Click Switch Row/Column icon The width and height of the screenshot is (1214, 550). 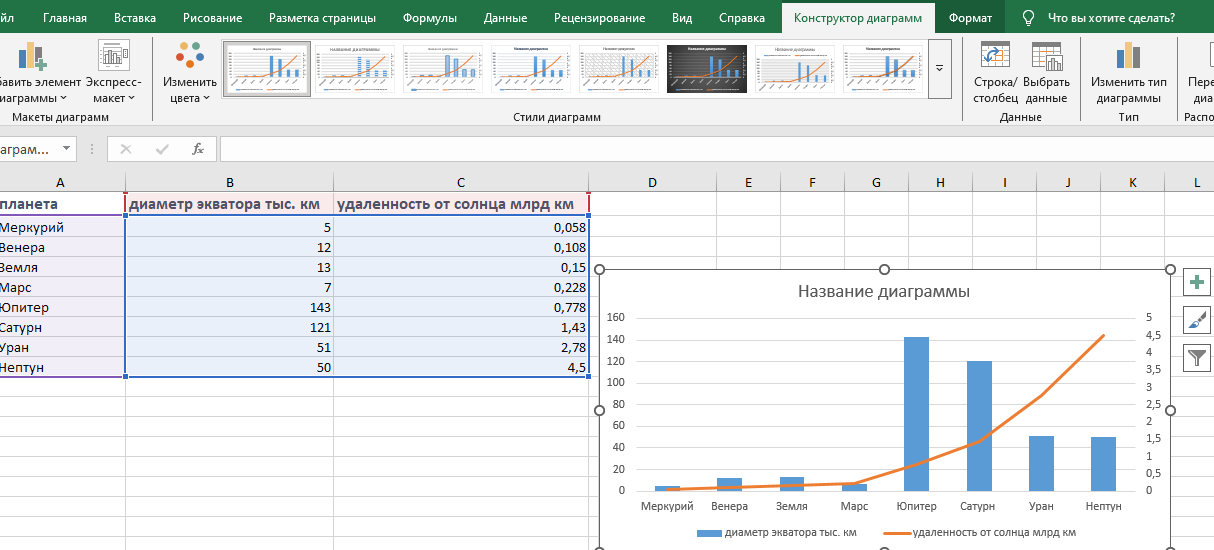tap(995, 56)
